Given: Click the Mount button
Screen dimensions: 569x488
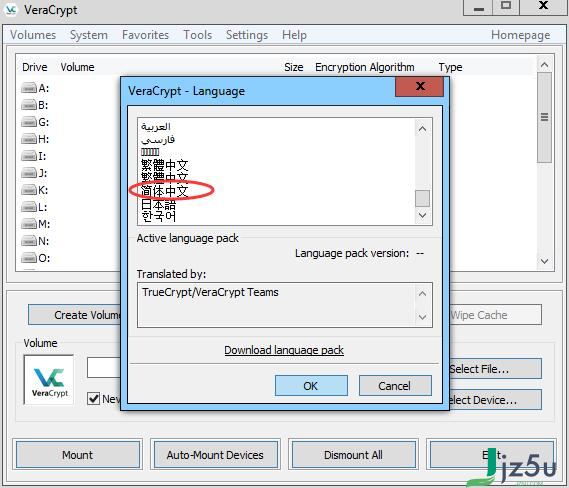Looking at the screenshot, I should (x=77, y=455).
